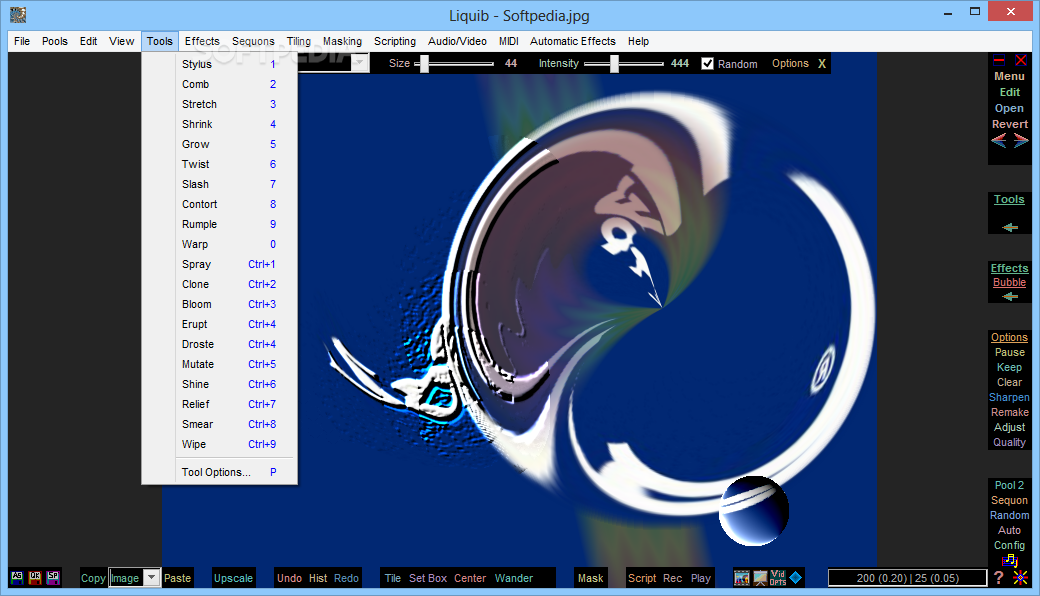Click the Options link in tool bar
1040x596 pixels.
click(790, 64)
